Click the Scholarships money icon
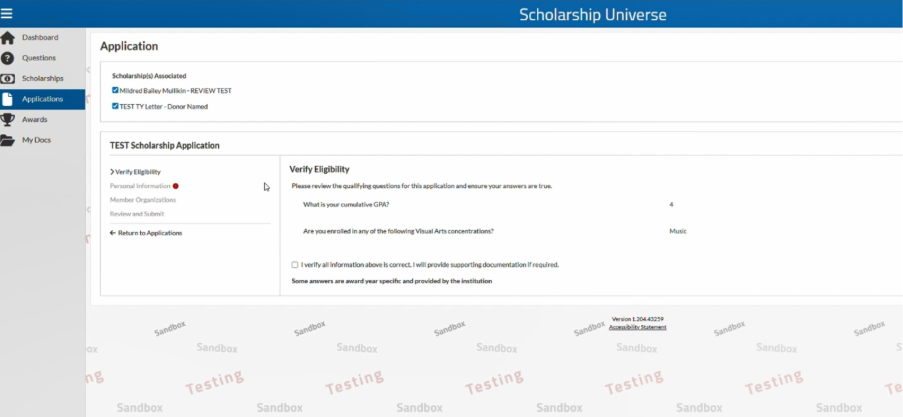 coord(7,79)
